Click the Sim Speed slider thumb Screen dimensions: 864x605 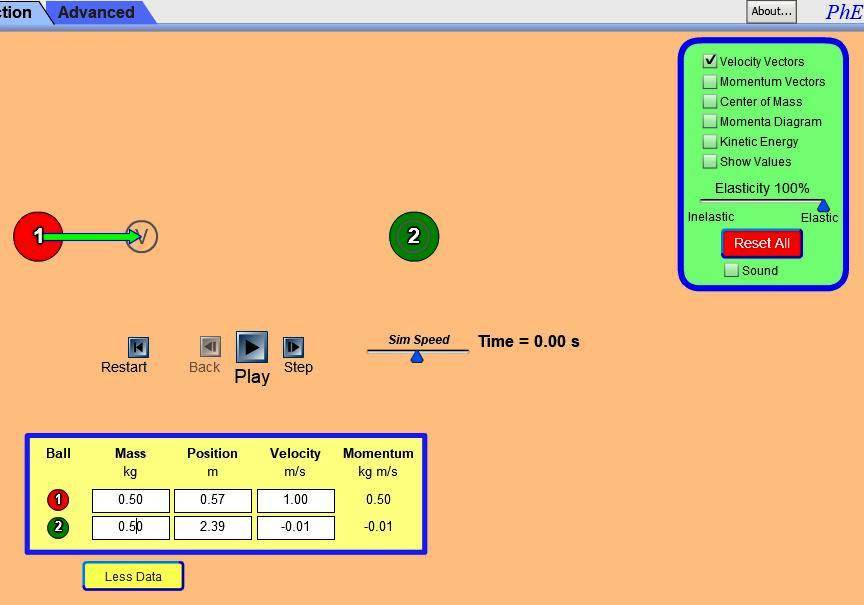417,356
